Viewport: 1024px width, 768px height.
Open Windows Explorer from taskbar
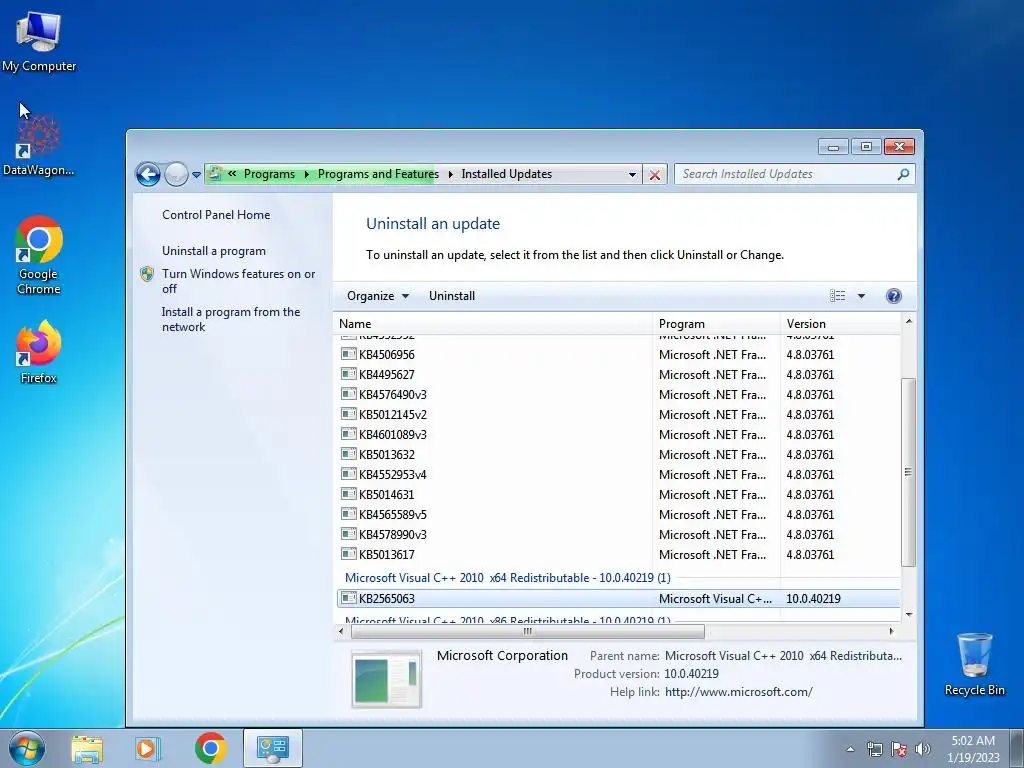[87, 749]
